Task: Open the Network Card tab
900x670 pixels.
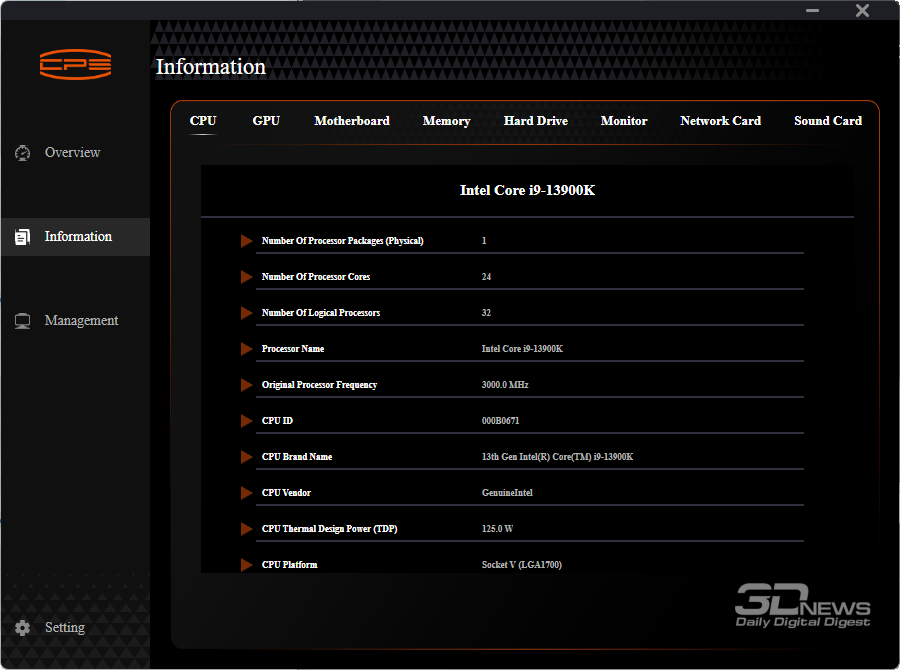Action: [x=721, y=121]
